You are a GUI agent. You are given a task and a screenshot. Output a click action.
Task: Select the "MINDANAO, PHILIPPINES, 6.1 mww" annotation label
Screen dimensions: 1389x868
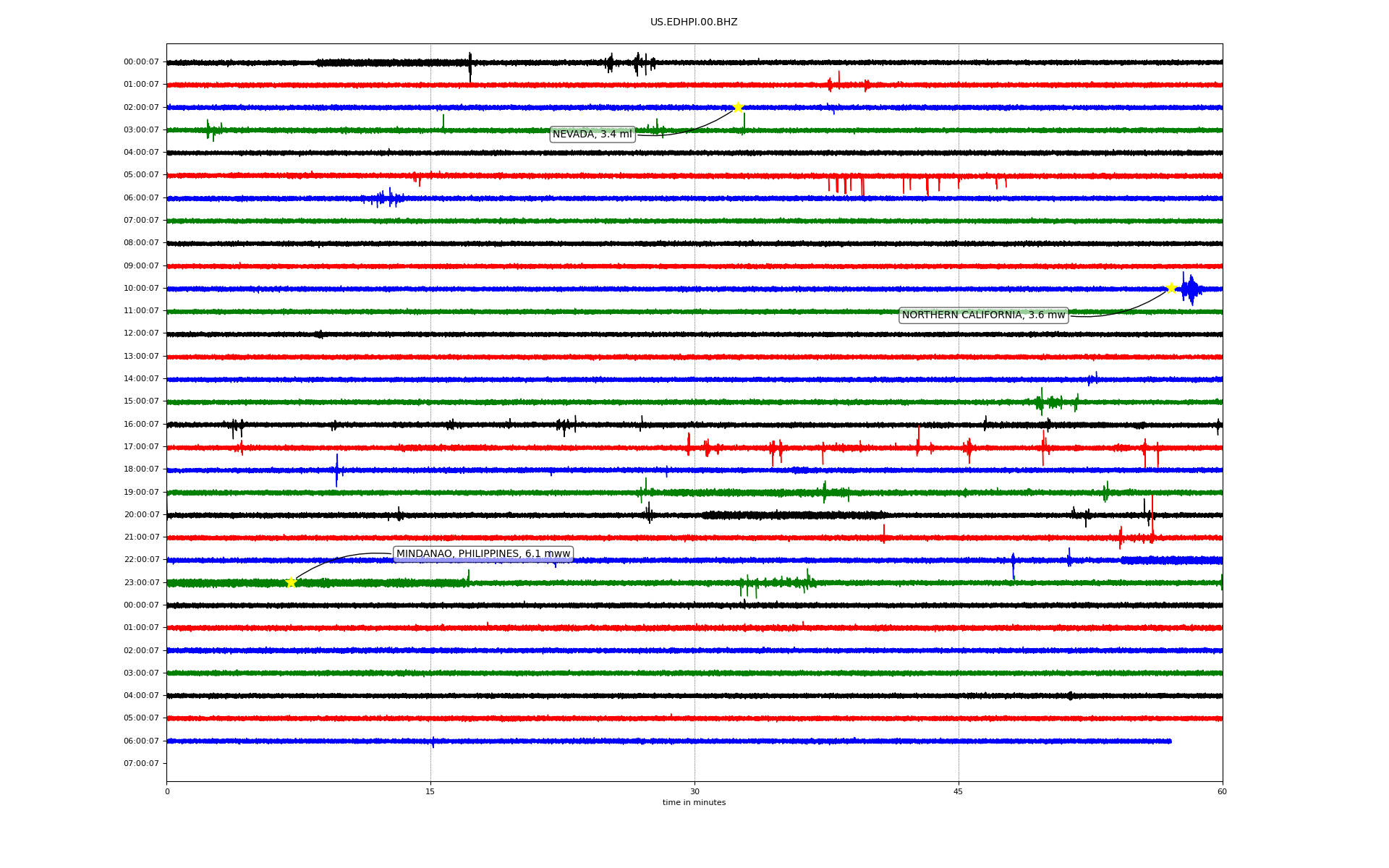click(483, 554)
